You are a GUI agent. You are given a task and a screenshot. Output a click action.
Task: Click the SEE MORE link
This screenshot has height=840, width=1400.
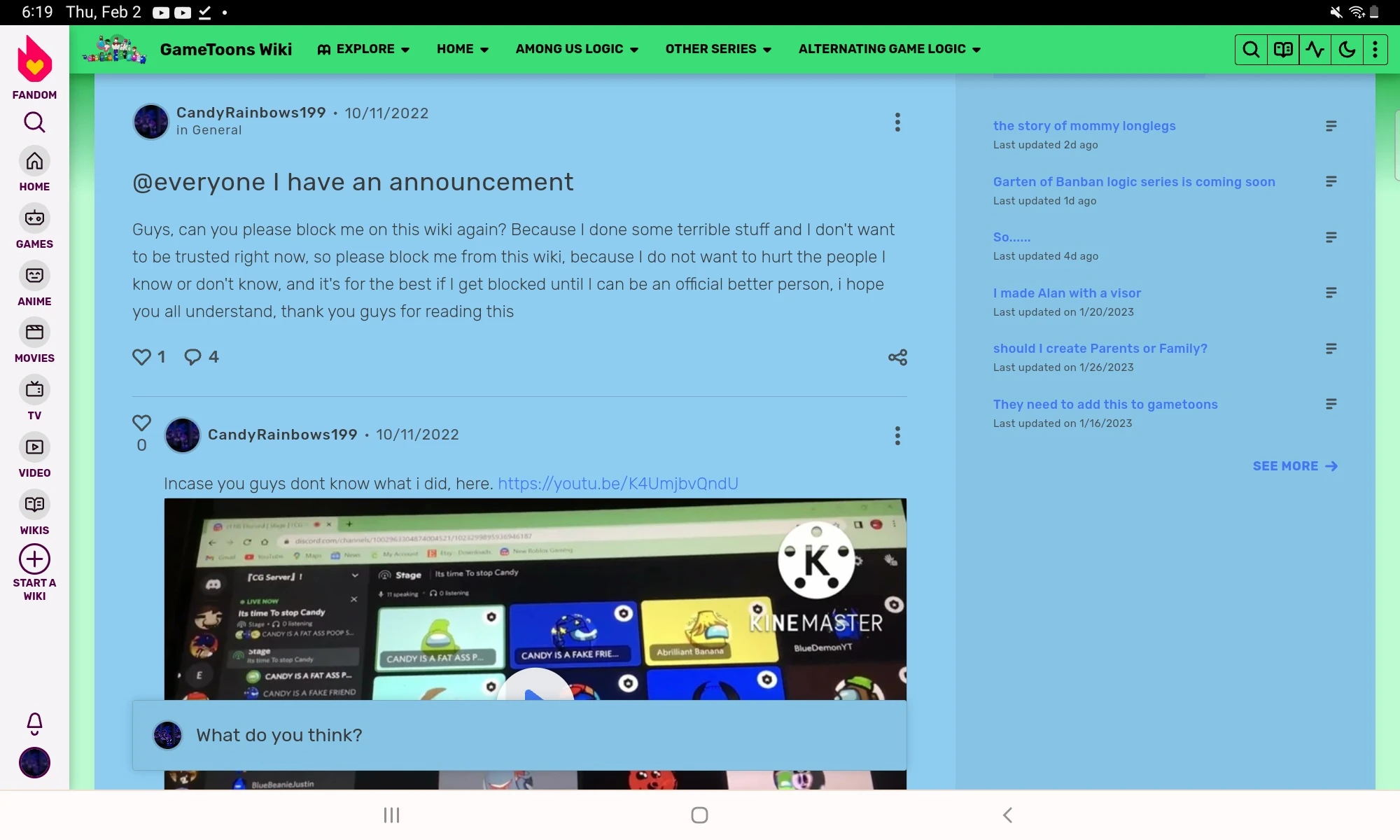(x=1286, y=465)
